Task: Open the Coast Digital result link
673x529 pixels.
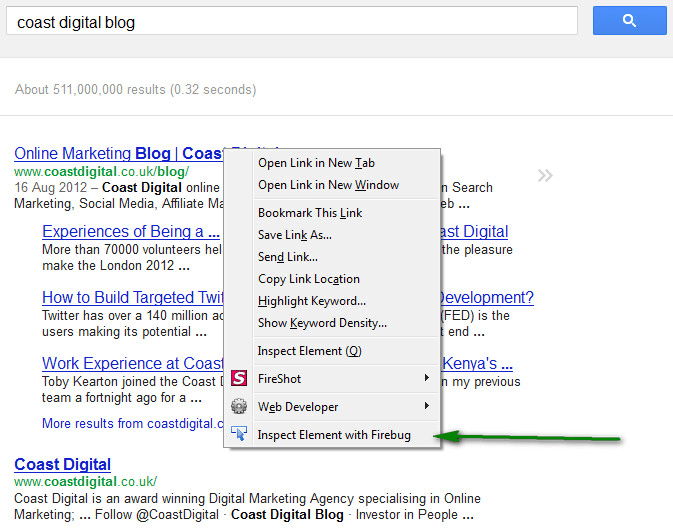Action: 62,465
